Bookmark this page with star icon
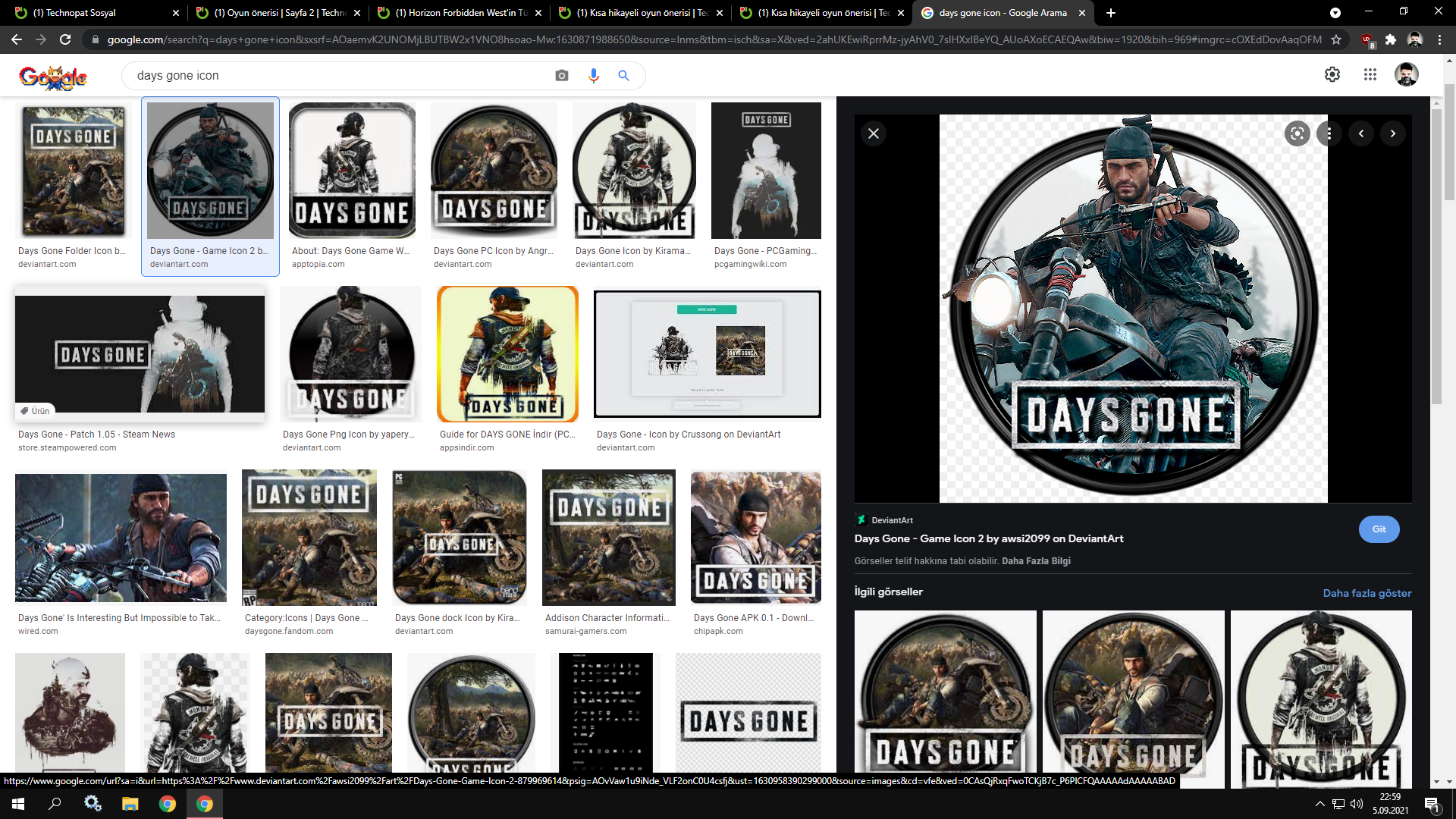 [1336, 39]
